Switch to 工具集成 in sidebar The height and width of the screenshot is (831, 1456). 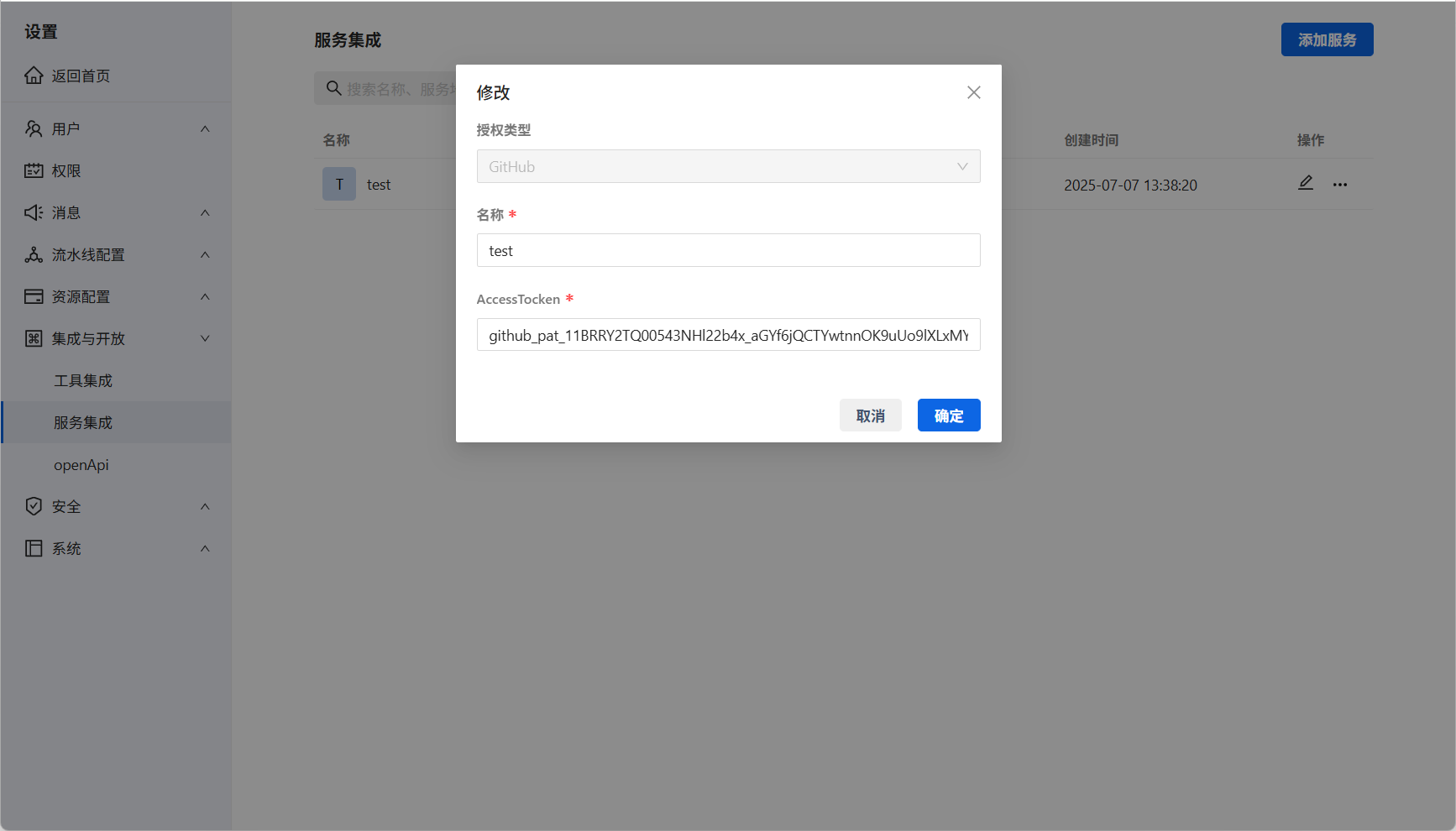(x=81, y=379)
